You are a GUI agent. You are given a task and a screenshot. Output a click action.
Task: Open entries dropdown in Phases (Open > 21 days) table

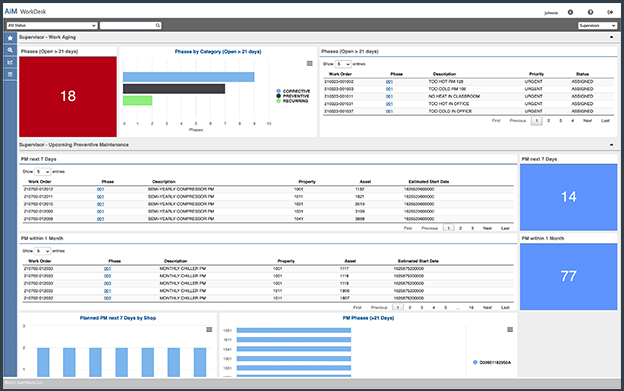click(x=343, y=64)
